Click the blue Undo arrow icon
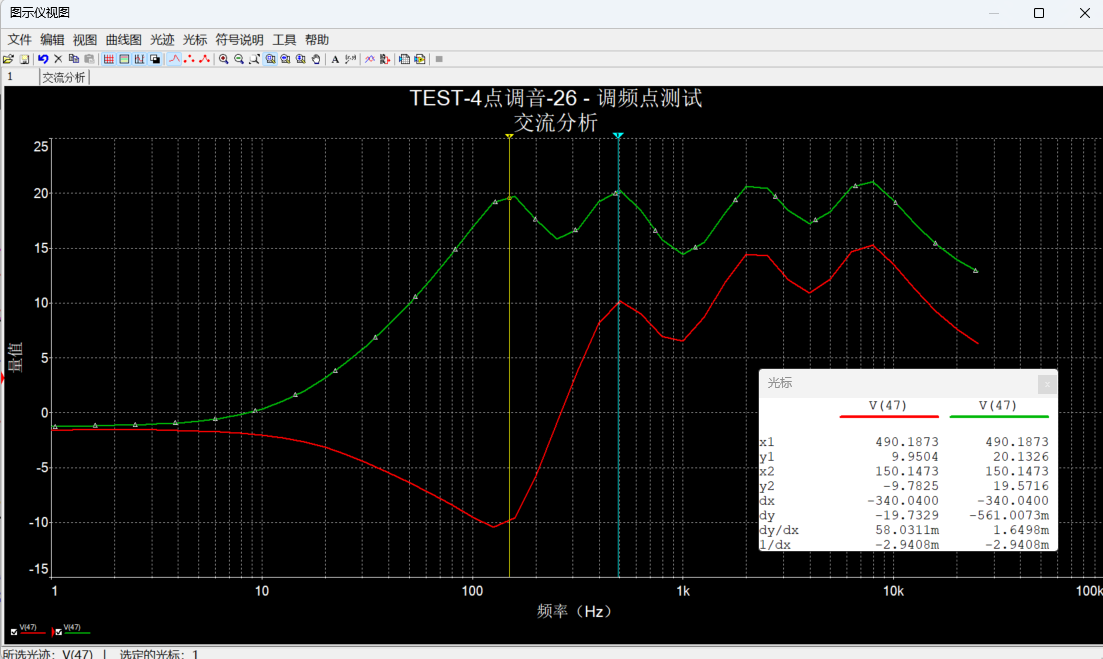1103x659 pixels. pos(43,59)
